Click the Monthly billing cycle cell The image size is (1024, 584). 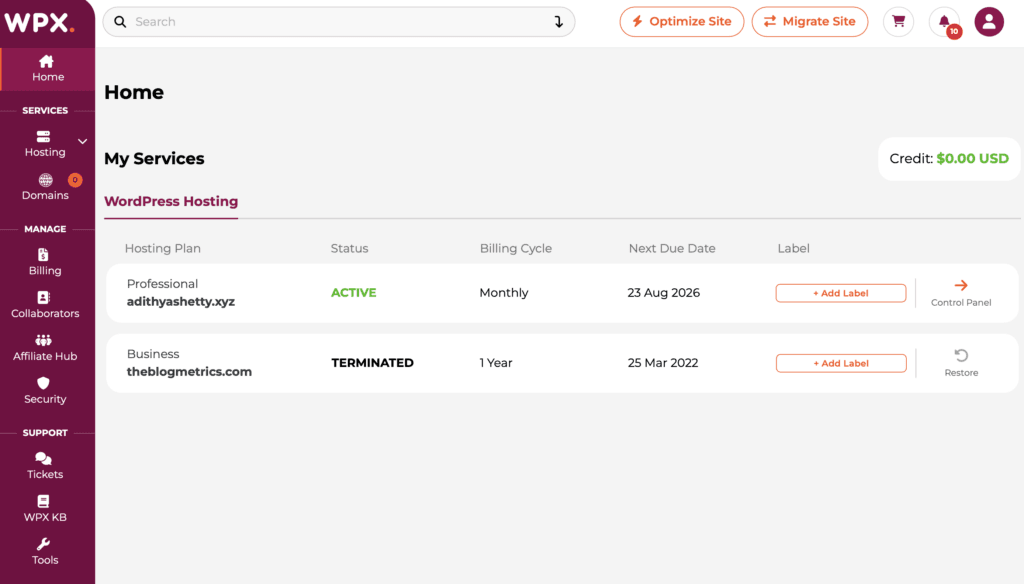pyautogui.click(x=504, y=293)
